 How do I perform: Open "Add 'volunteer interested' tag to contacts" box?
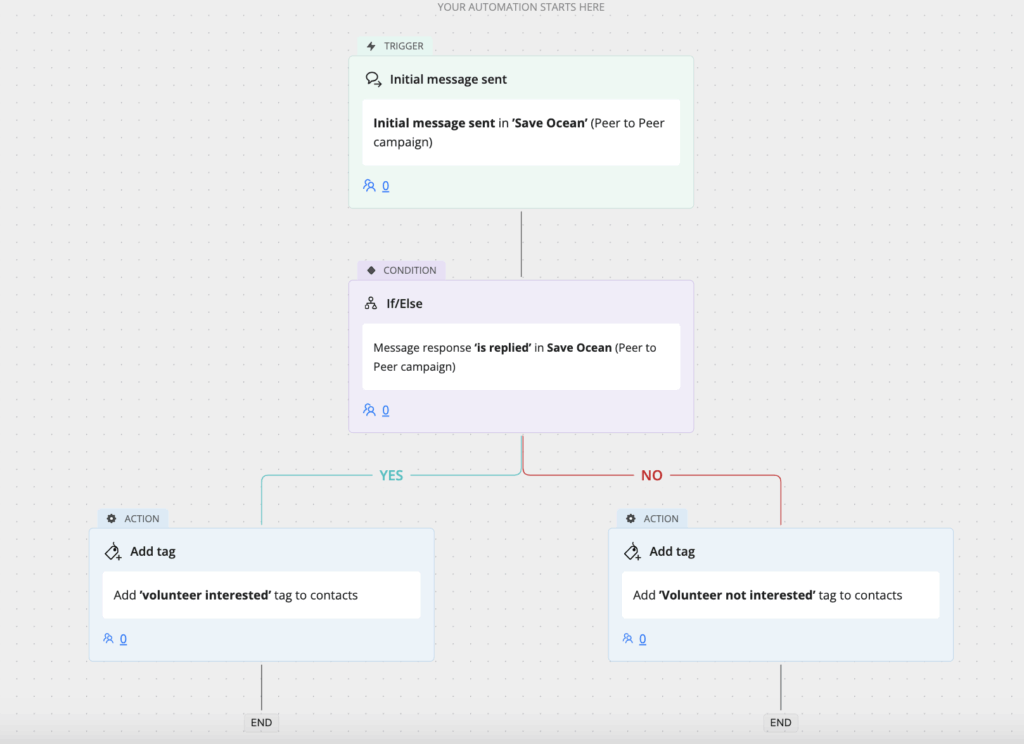coord(261,595)
